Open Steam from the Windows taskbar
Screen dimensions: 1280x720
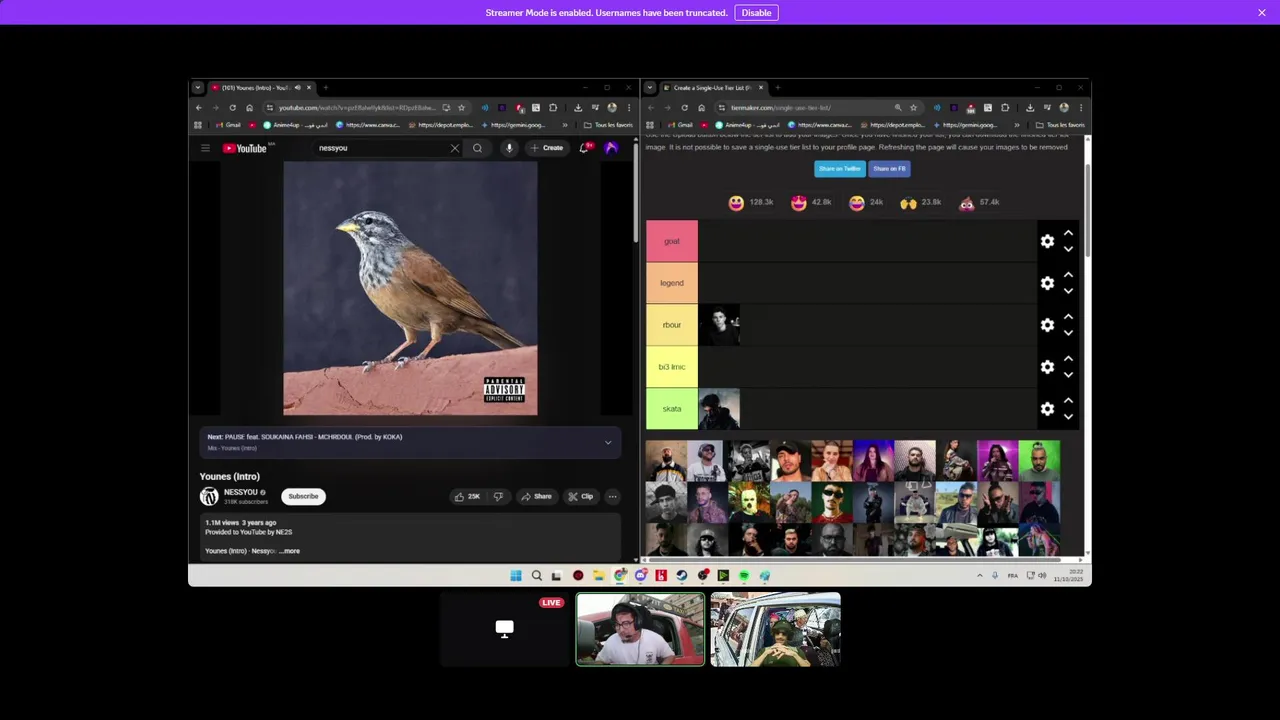coord(682,576)
